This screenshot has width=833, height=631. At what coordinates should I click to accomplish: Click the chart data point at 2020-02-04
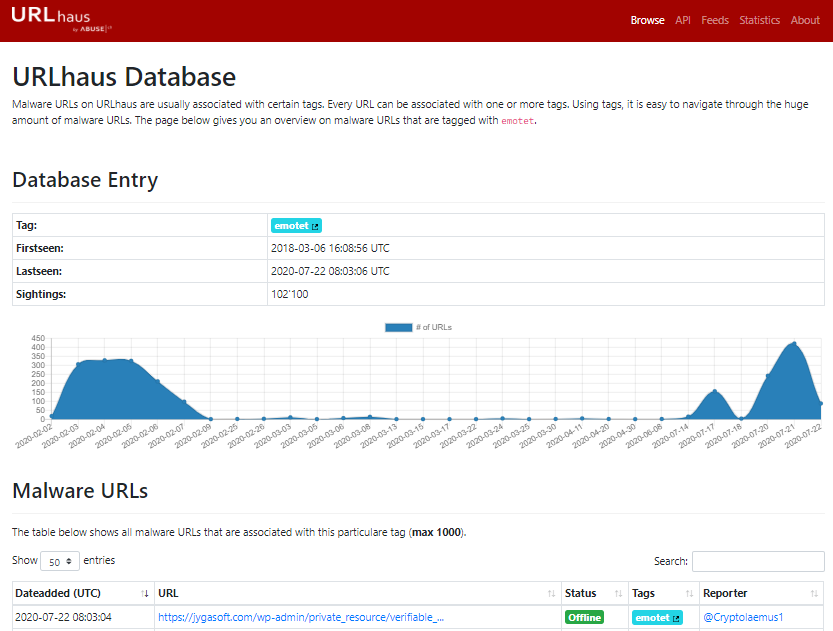coord(105,360)
